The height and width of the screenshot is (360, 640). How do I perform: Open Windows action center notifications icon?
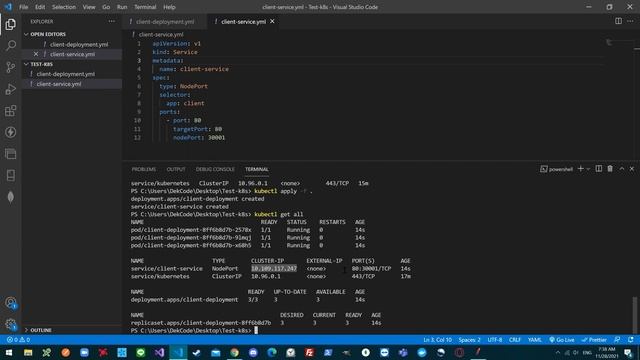pos(629,353)
